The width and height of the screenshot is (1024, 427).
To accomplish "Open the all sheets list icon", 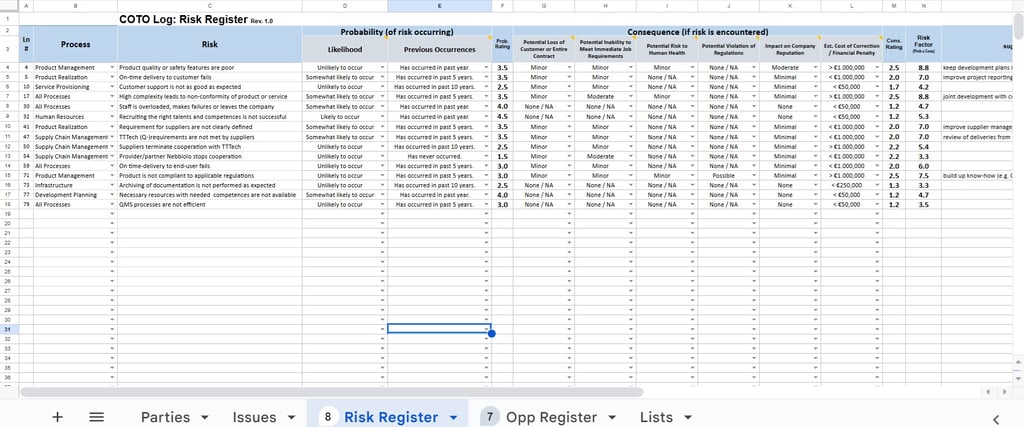I will click(97, 417).
